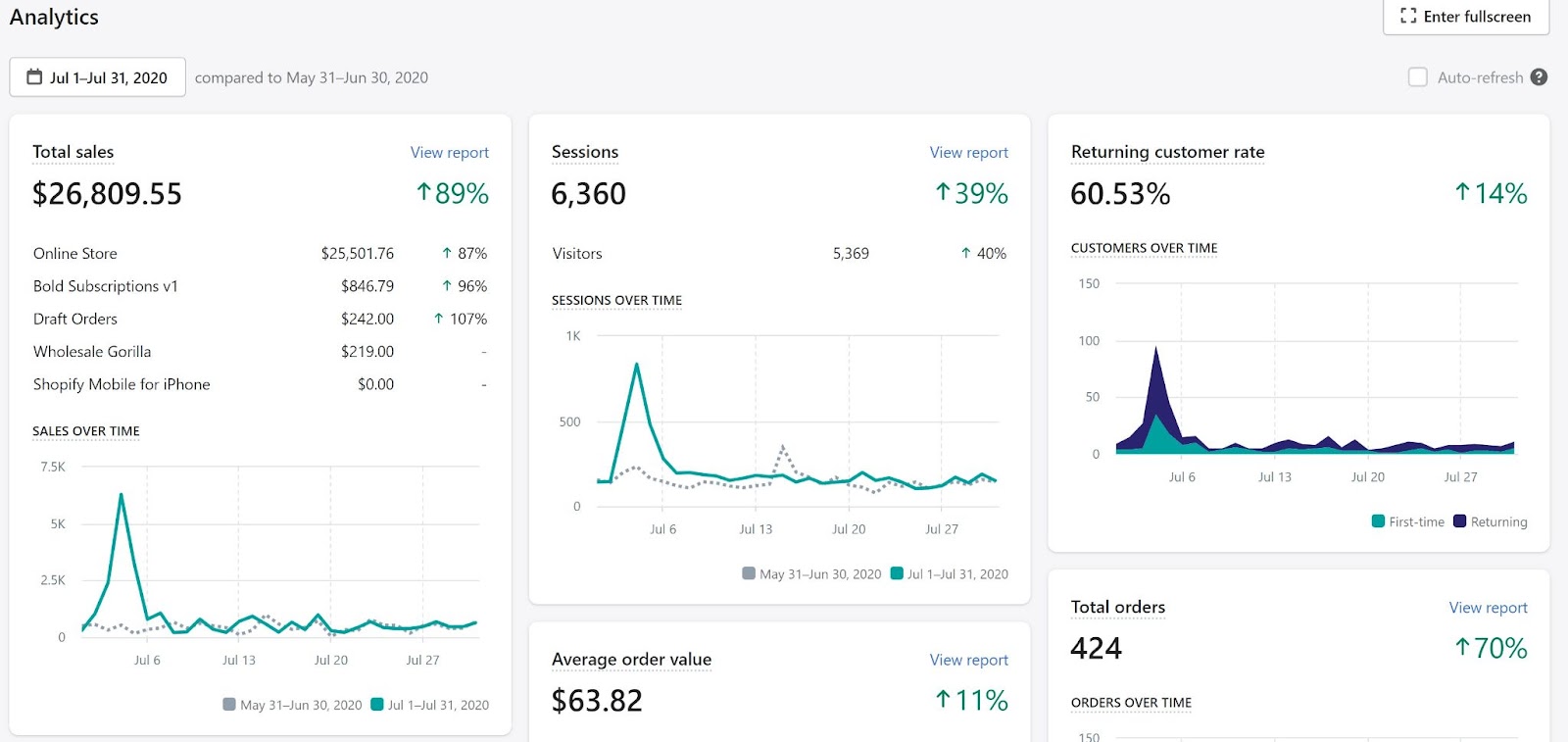
Task: Select the Shopify Mobile for iPhone row label
Action: (122, 384)
